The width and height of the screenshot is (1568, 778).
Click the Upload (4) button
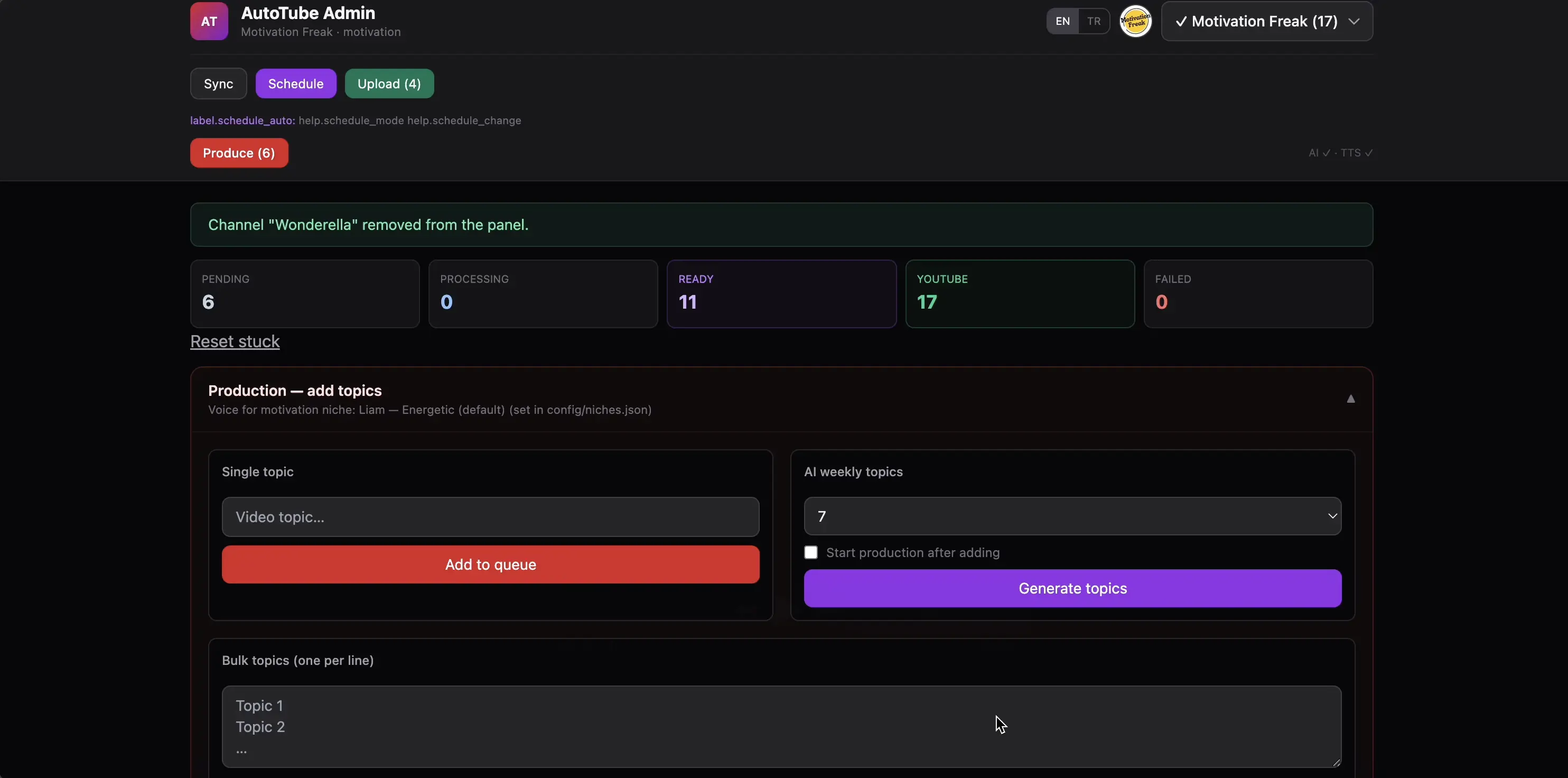coord(389,84)
